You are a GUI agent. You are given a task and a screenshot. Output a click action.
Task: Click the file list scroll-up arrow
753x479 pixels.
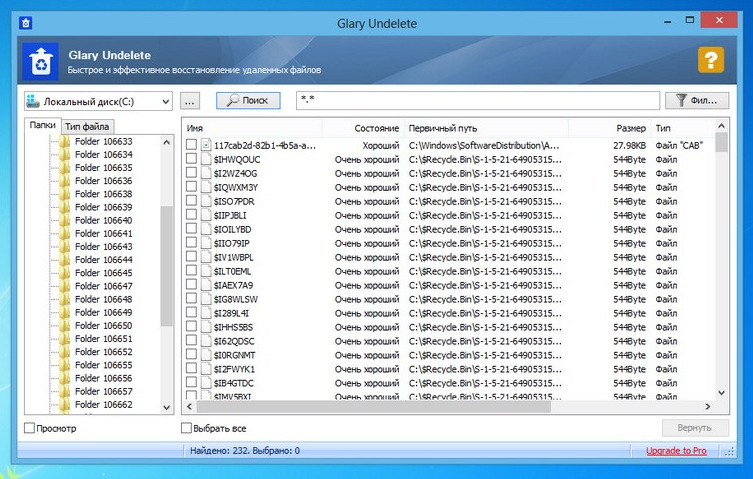(721, 126)
